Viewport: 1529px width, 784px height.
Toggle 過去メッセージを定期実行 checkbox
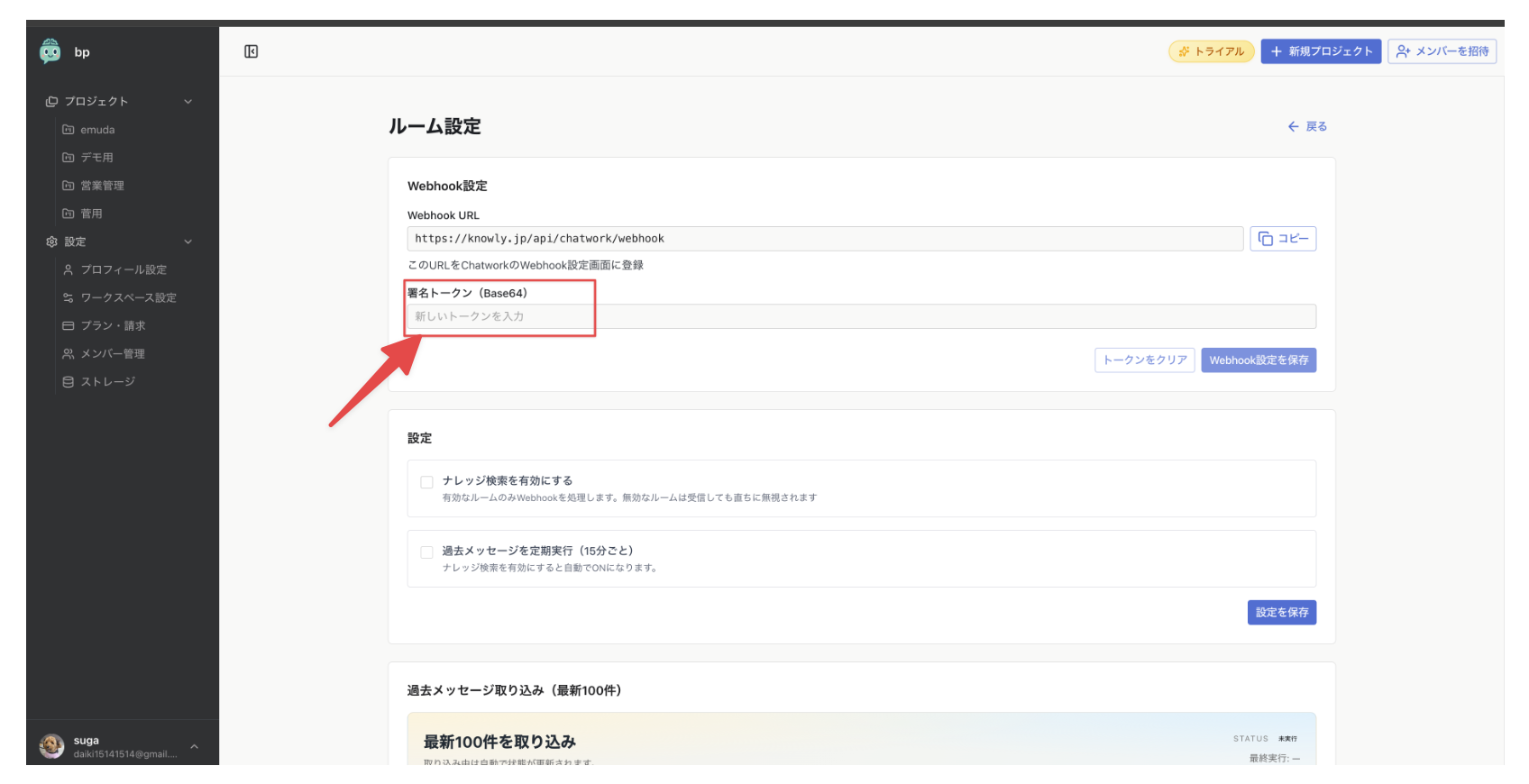tap(427, 552)
